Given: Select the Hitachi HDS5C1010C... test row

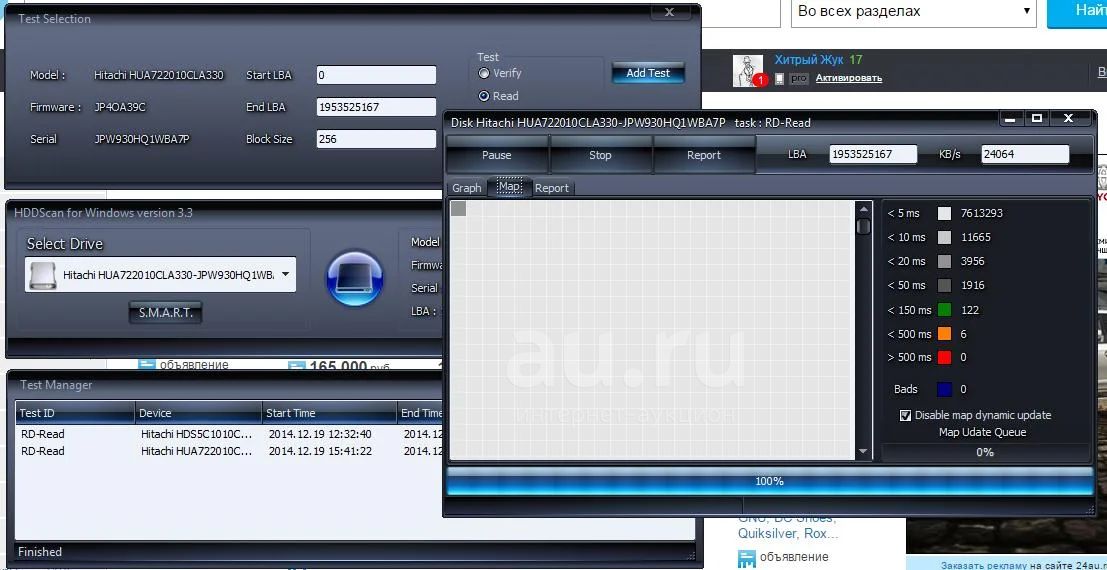Looking at the screenshot, I should 230,434.
